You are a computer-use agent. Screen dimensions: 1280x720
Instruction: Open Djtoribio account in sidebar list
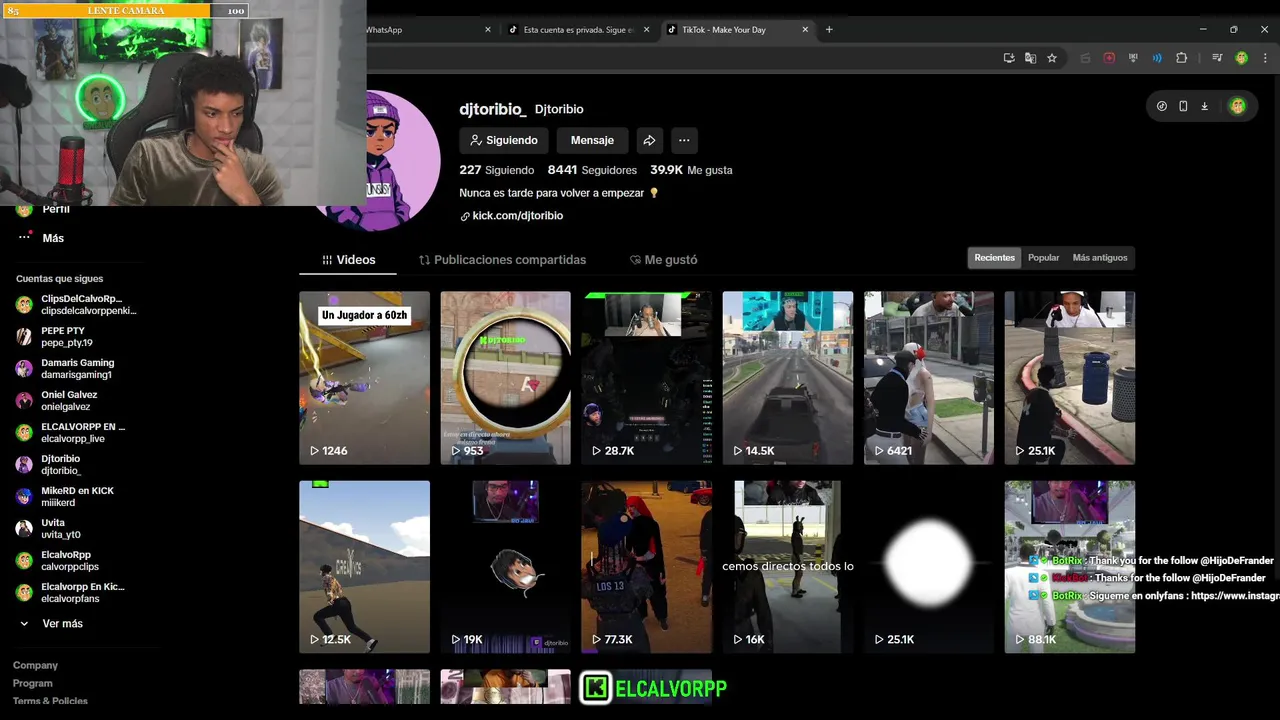pyautogui.click(x=49, y=465)
